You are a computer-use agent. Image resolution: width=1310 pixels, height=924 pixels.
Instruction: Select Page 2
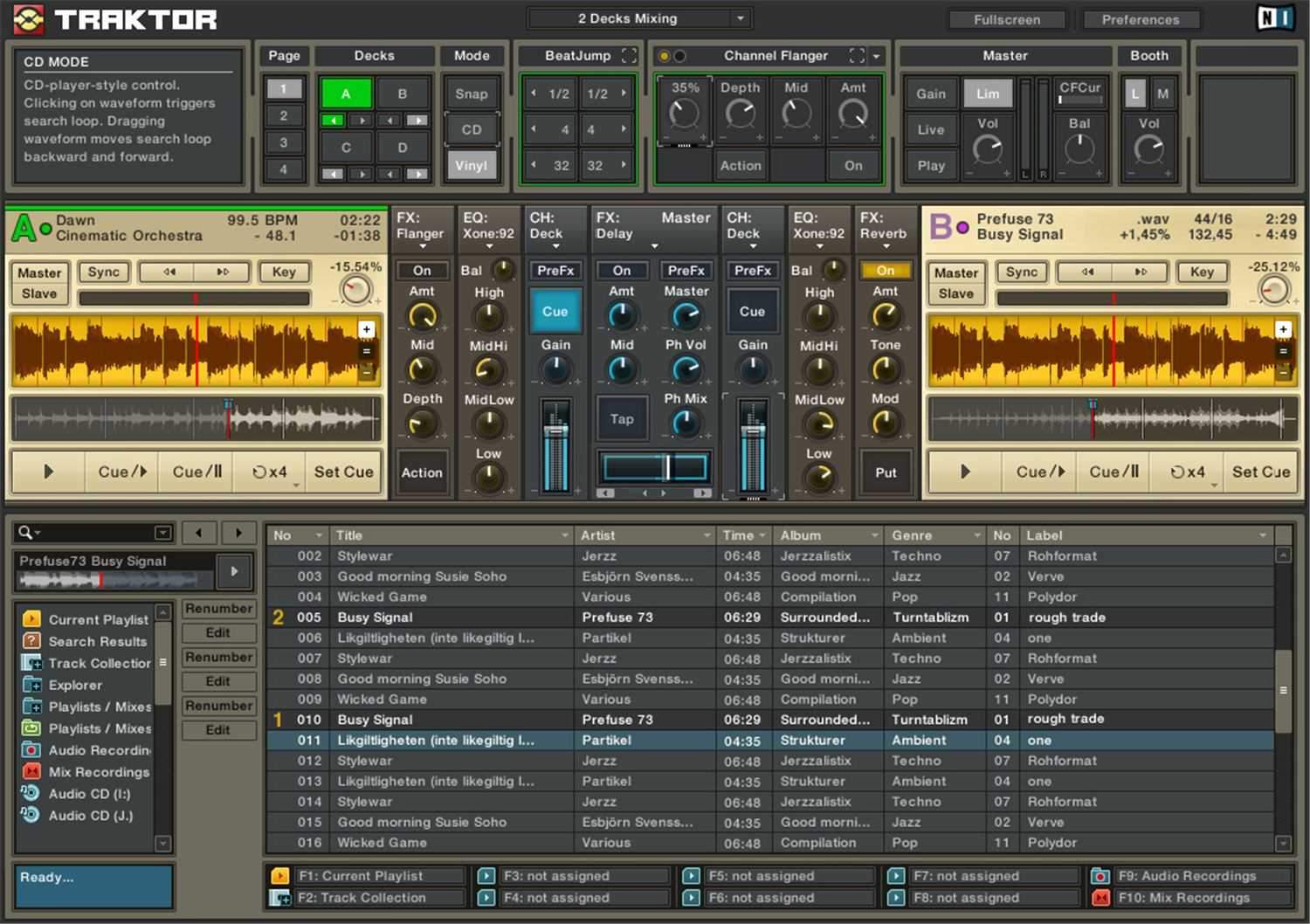(x=283, y=116)
